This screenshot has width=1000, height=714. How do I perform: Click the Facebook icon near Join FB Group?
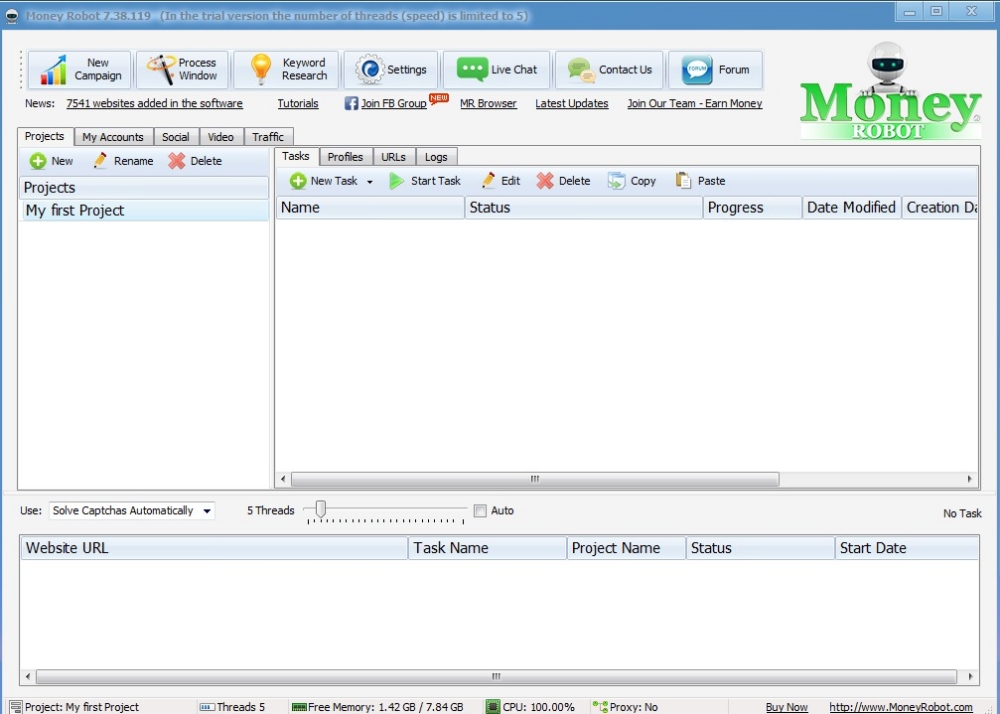[x=351, y=103]
